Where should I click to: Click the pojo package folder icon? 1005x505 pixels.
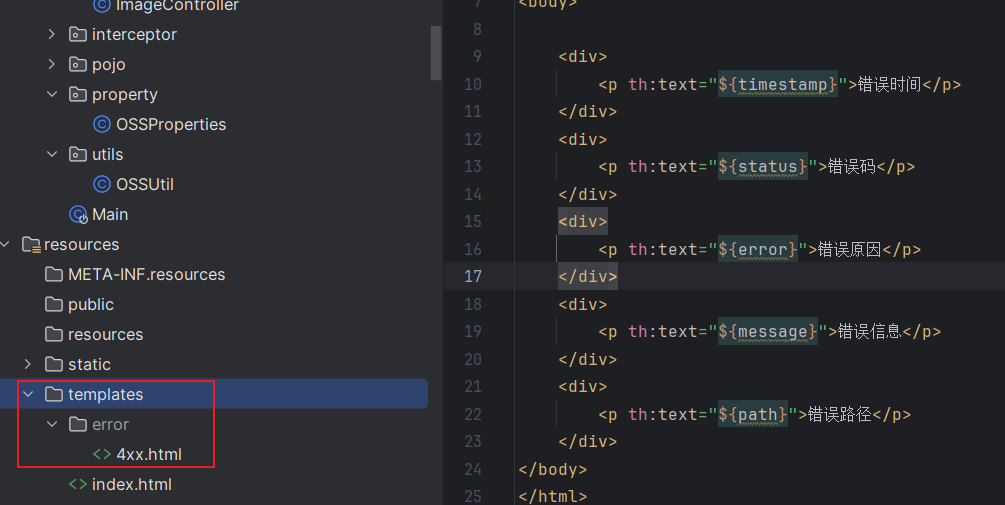(x=78, y=64)
